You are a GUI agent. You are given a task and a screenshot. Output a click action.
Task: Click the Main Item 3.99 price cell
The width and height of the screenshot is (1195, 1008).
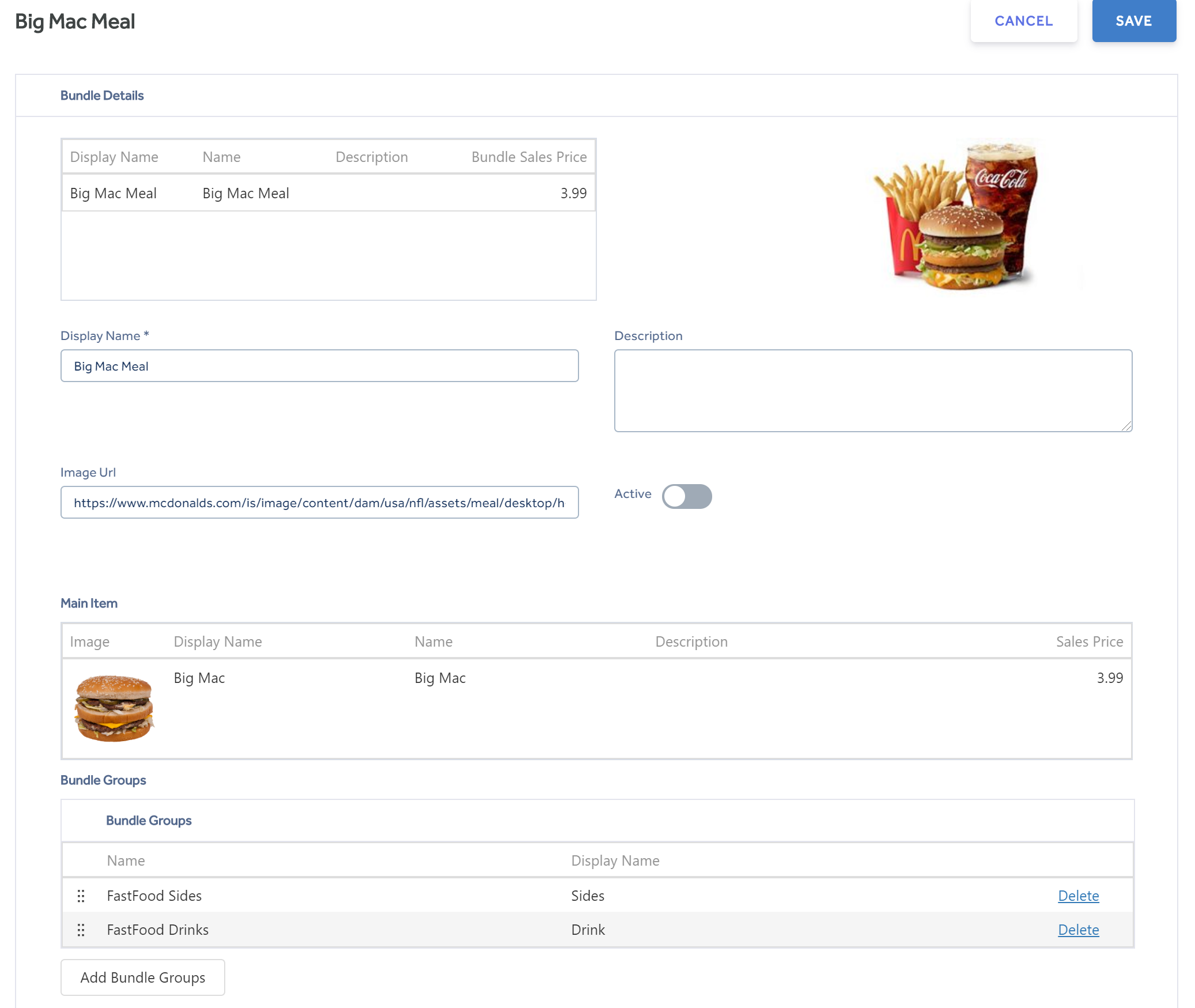(1110, 678)
